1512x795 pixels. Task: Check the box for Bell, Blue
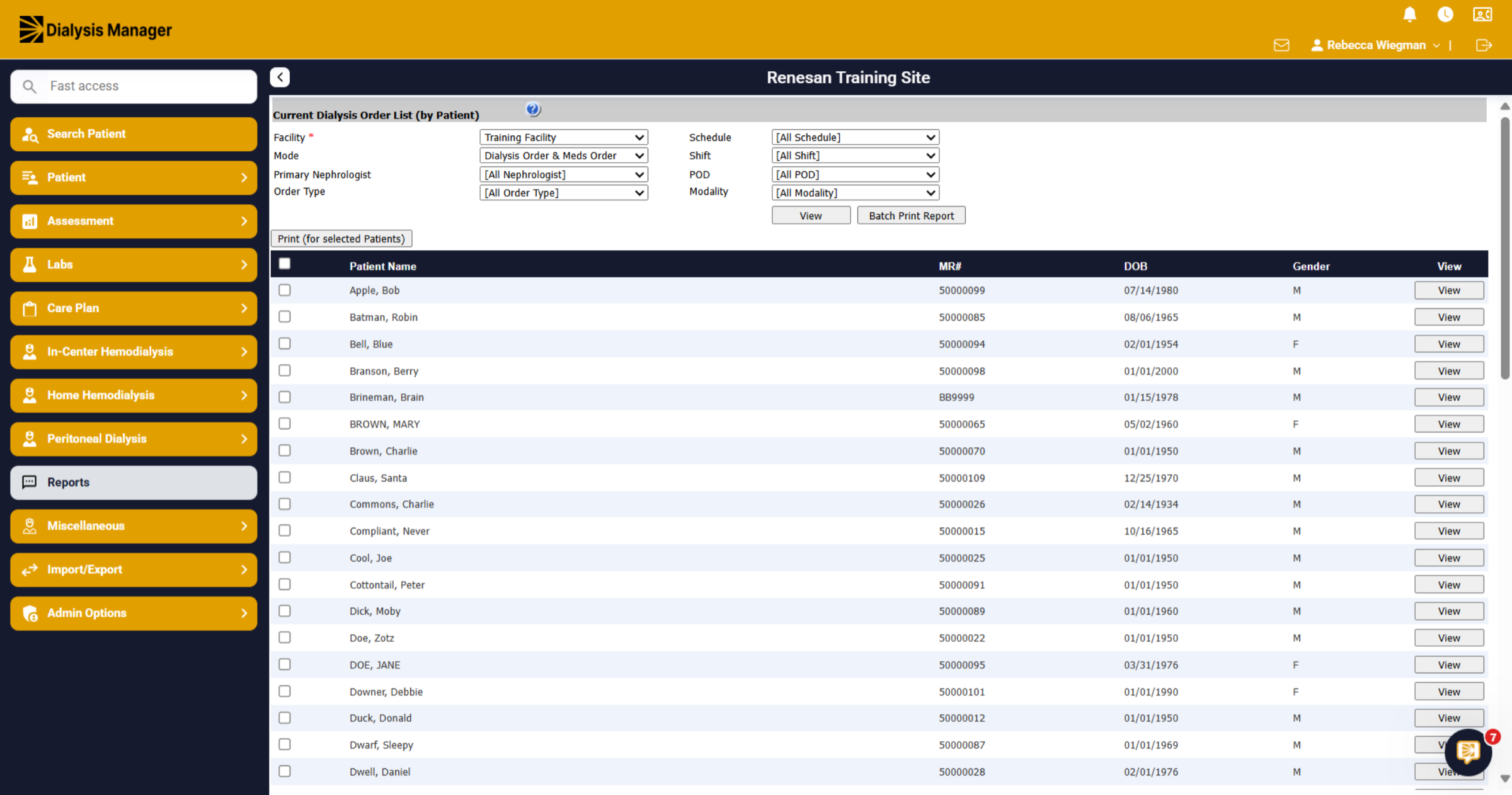coord(285,343)
